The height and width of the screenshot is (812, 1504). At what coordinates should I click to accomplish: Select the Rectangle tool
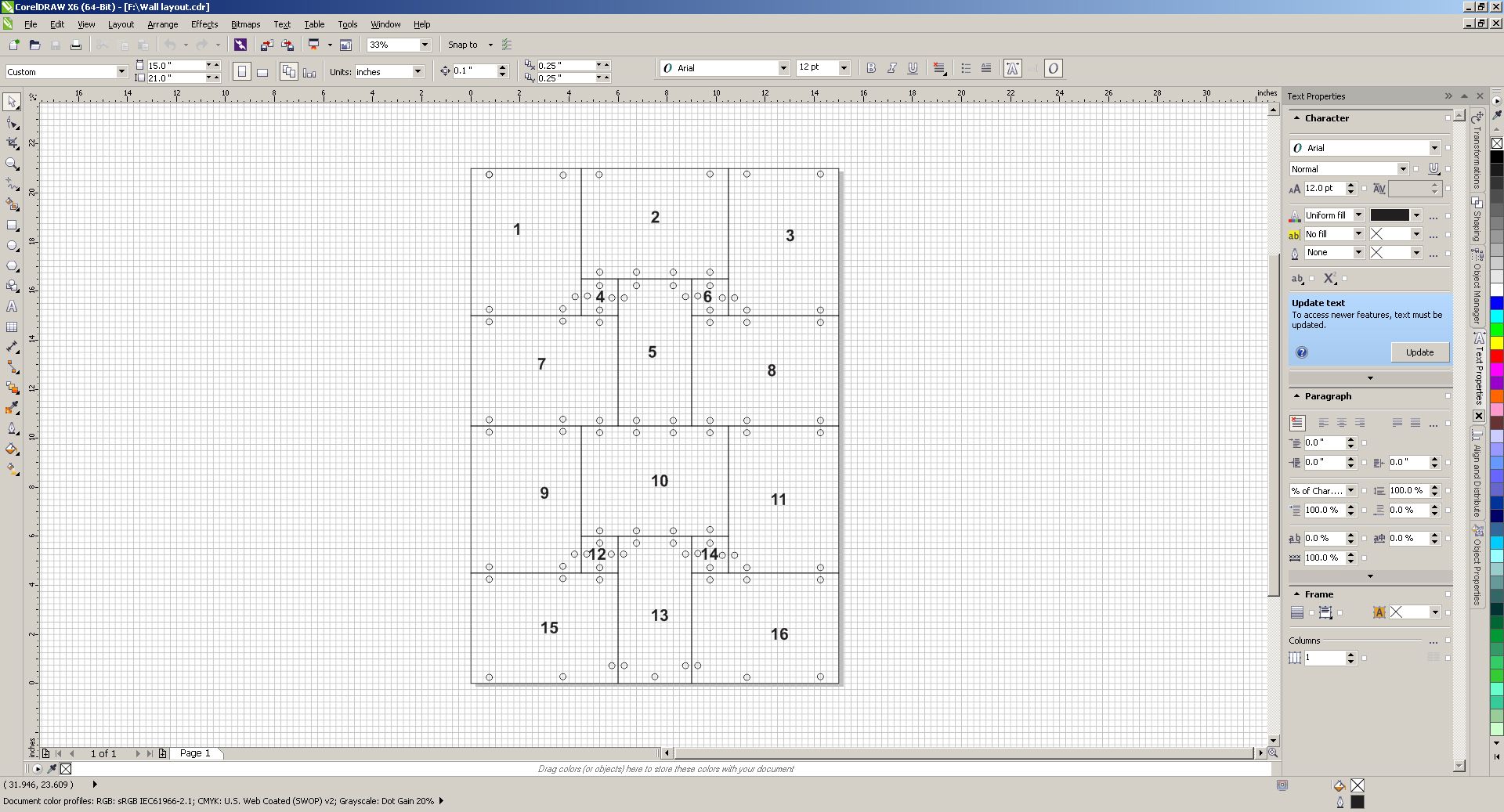[x=12, y=225]
